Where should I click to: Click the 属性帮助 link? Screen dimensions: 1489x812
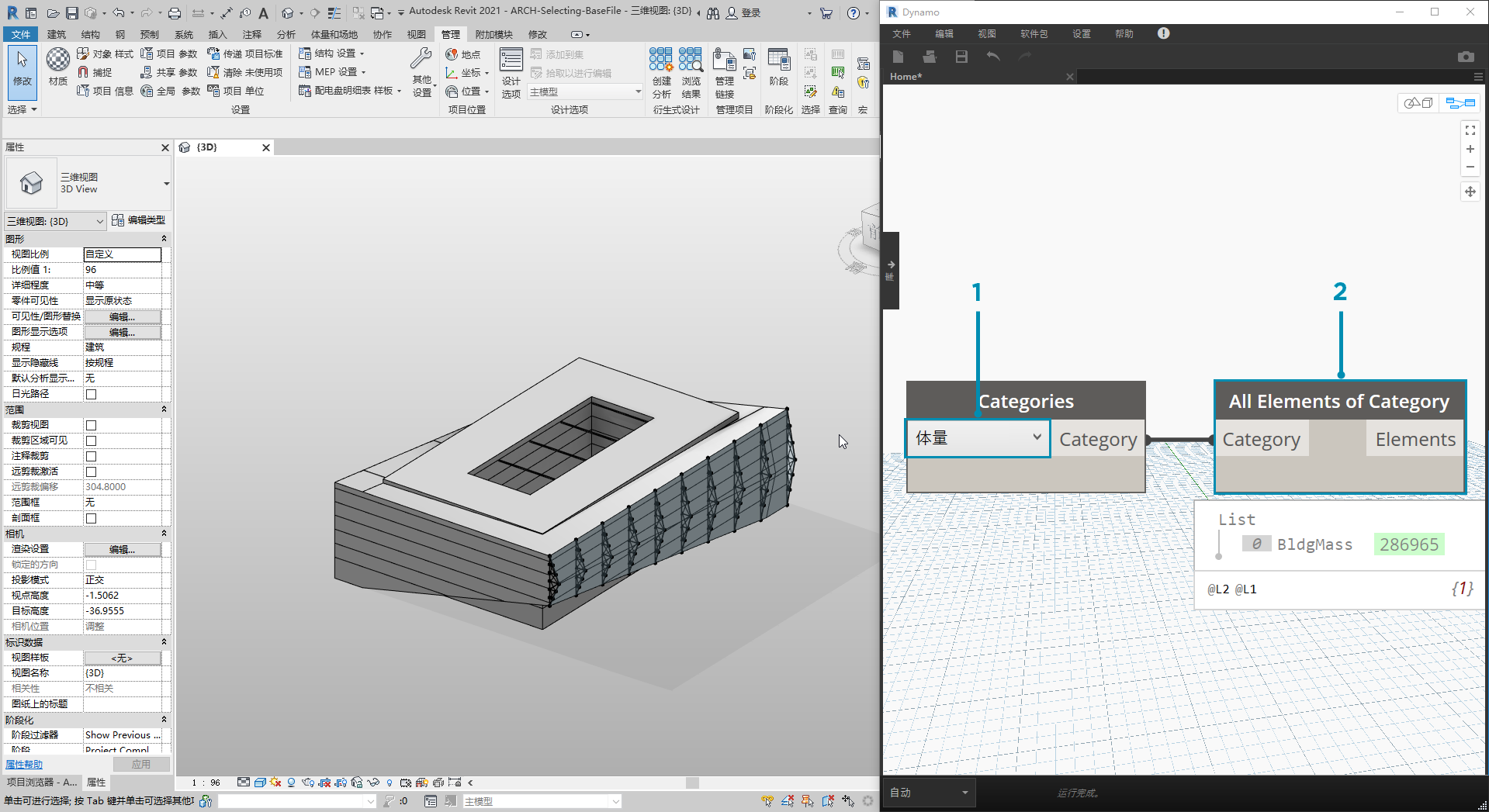click(24, 764)
